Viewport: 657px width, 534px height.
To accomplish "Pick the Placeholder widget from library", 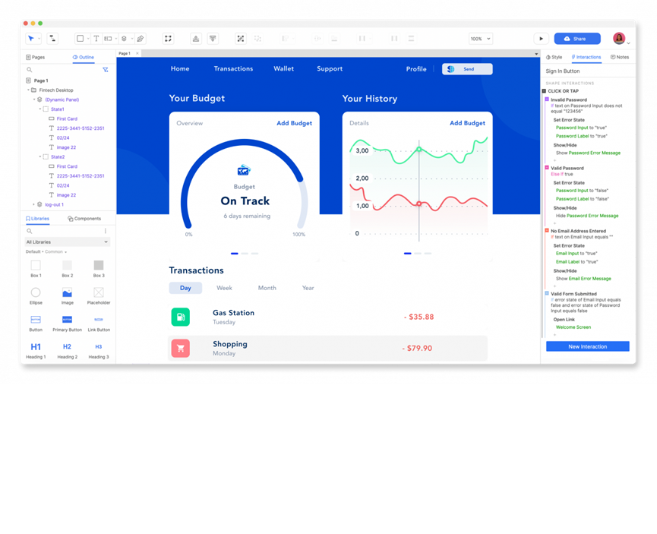I will tap(98, 293).
